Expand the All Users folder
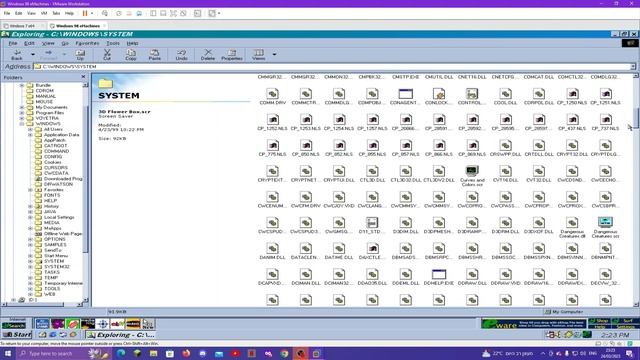The height and width of the screenshot is (360, 640). pyautogui.click(x=30, y=129)
